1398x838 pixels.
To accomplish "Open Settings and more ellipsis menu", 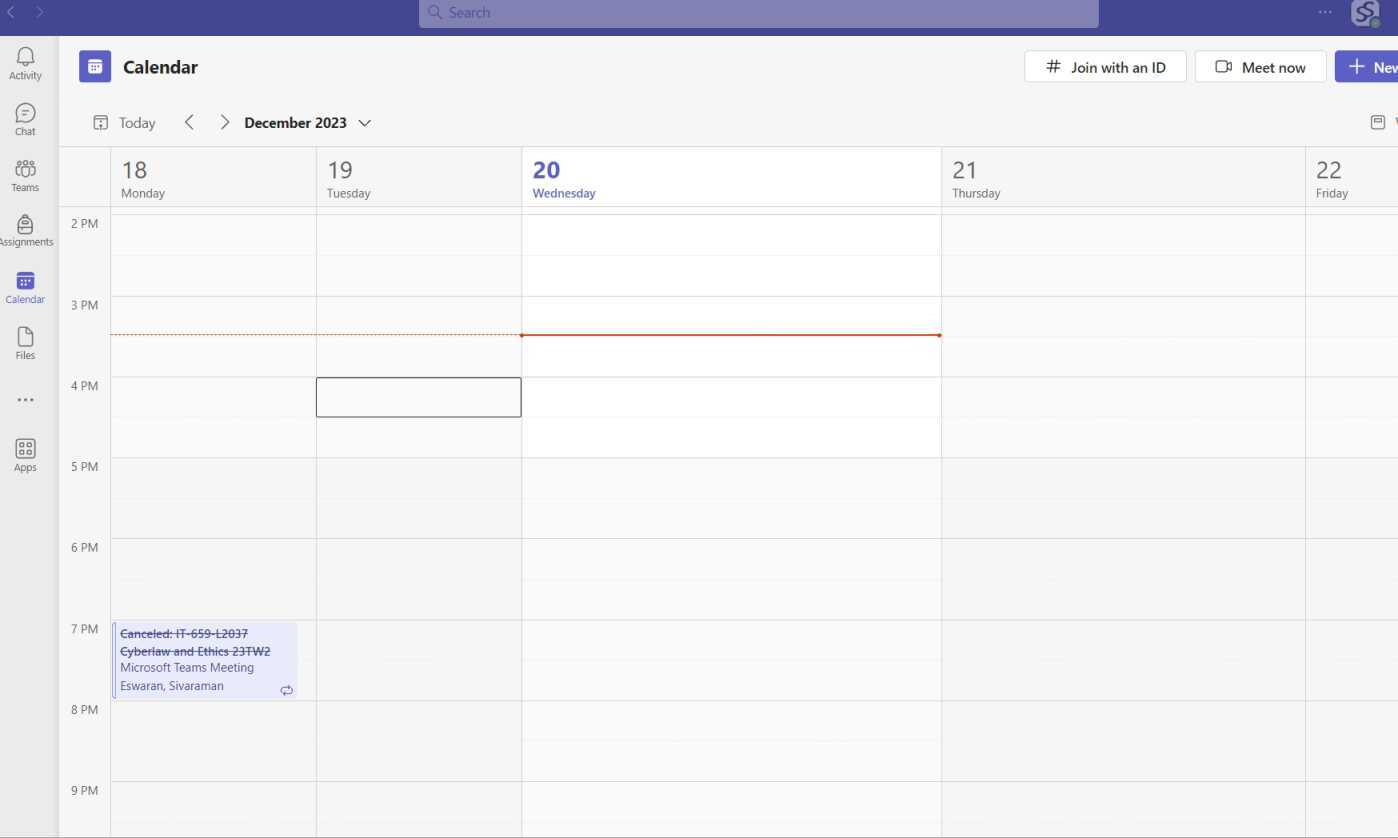I will point(1325,12).
